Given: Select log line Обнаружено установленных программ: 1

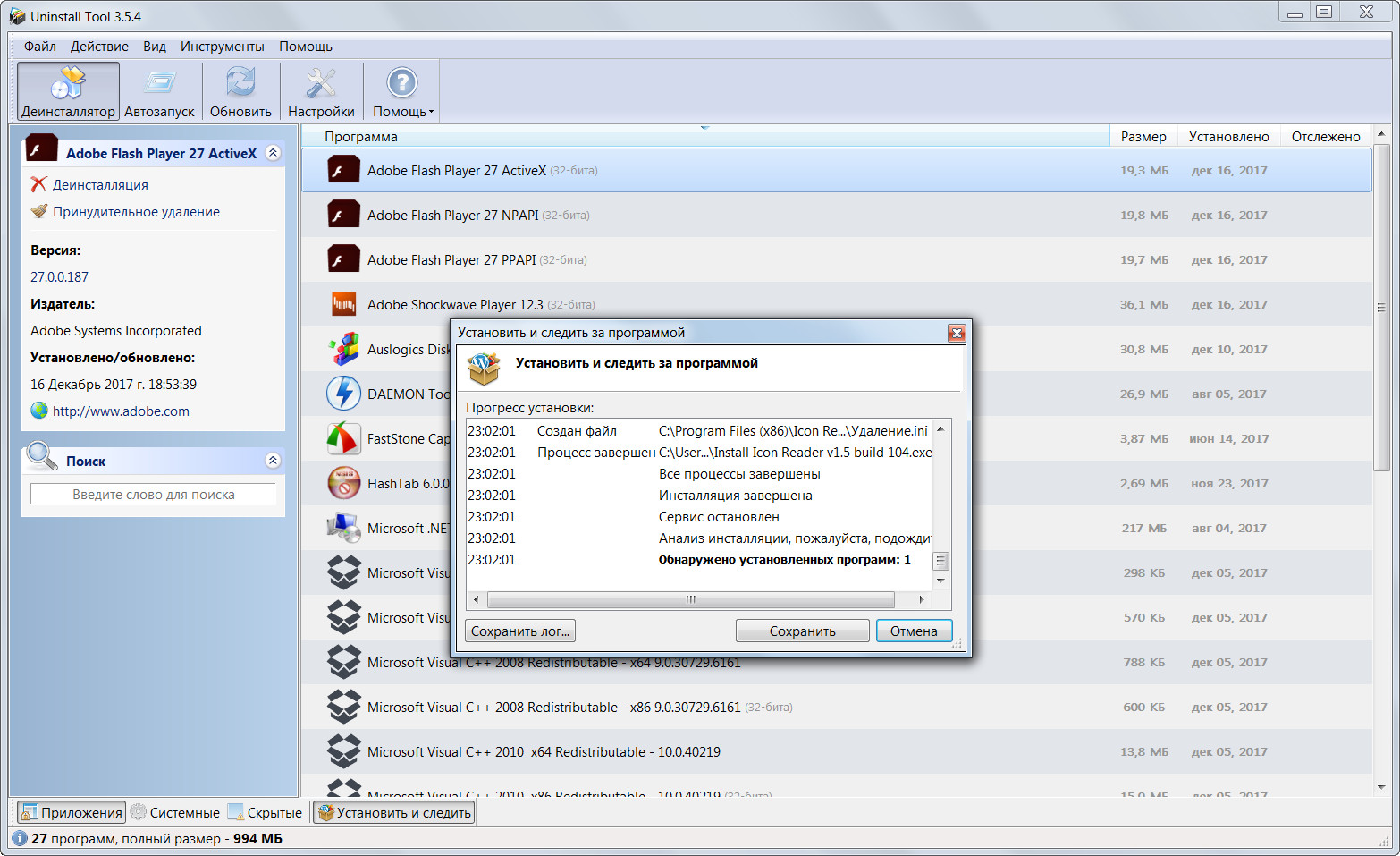Looking at the screenshot, I should pos(698,560).
